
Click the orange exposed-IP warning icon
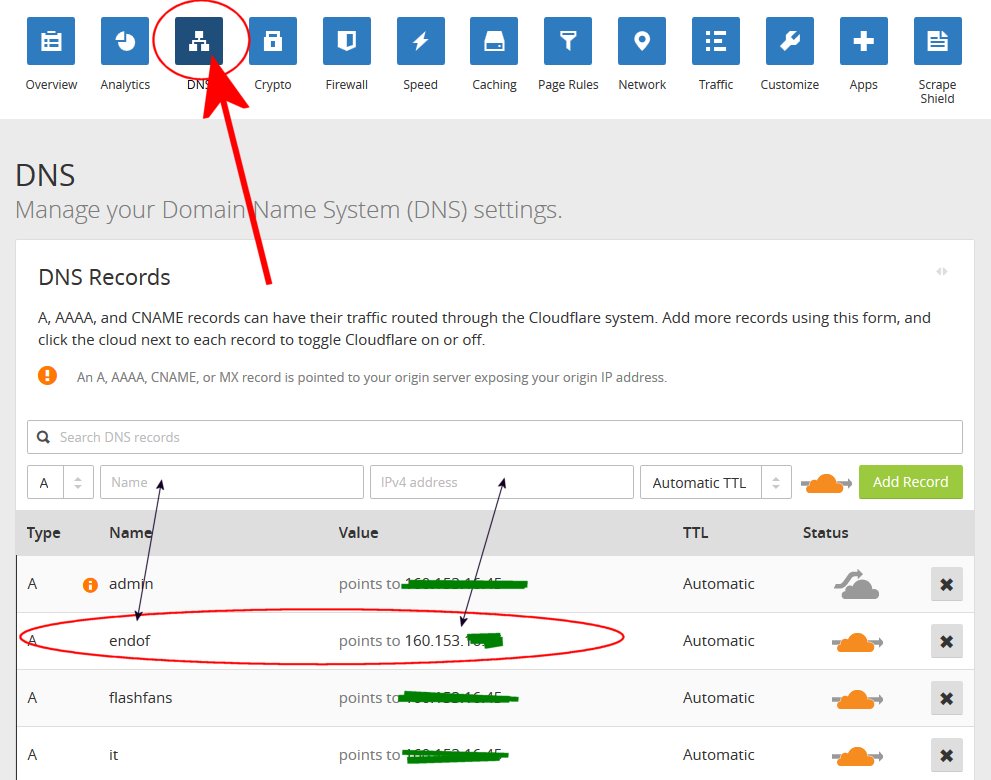point(47,375)
